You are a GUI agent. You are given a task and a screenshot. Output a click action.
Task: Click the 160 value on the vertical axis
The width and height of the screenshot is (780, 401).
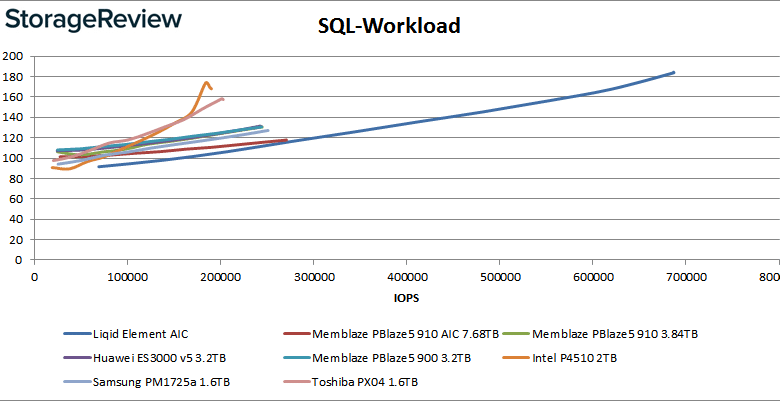coord(12,97)
